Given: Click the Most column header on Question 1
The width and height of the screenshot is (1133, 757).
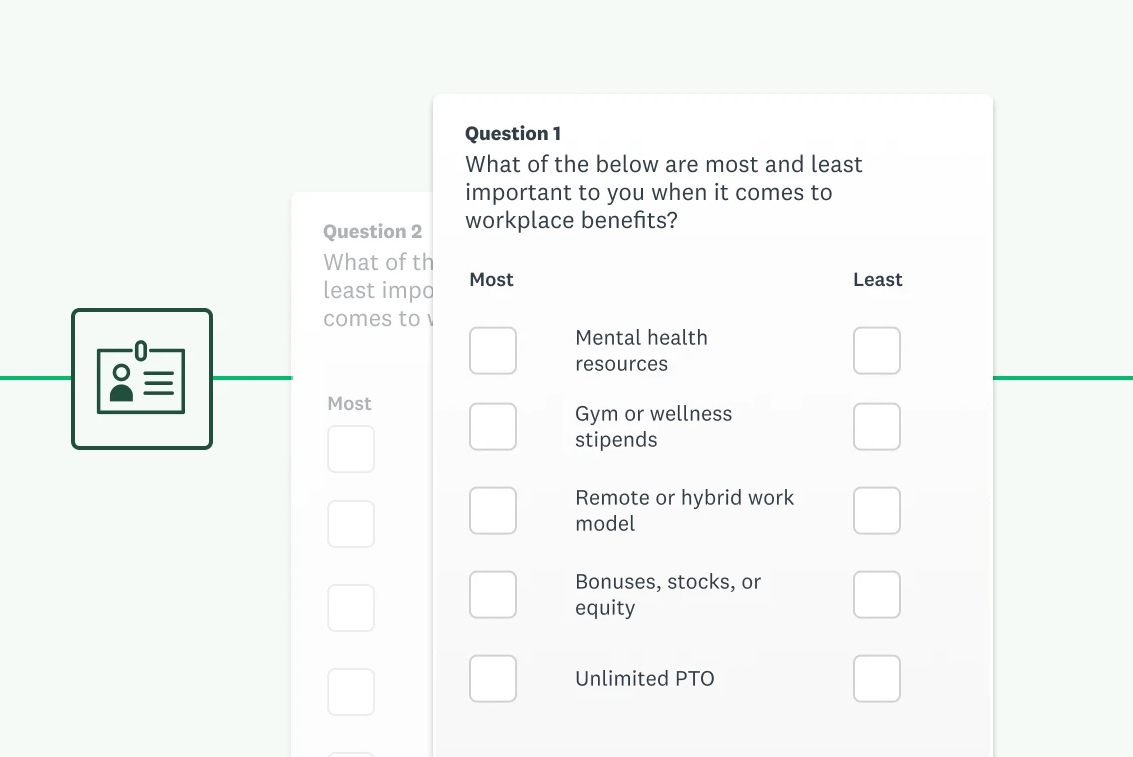Looking at the screenshot, I should 491,280.
